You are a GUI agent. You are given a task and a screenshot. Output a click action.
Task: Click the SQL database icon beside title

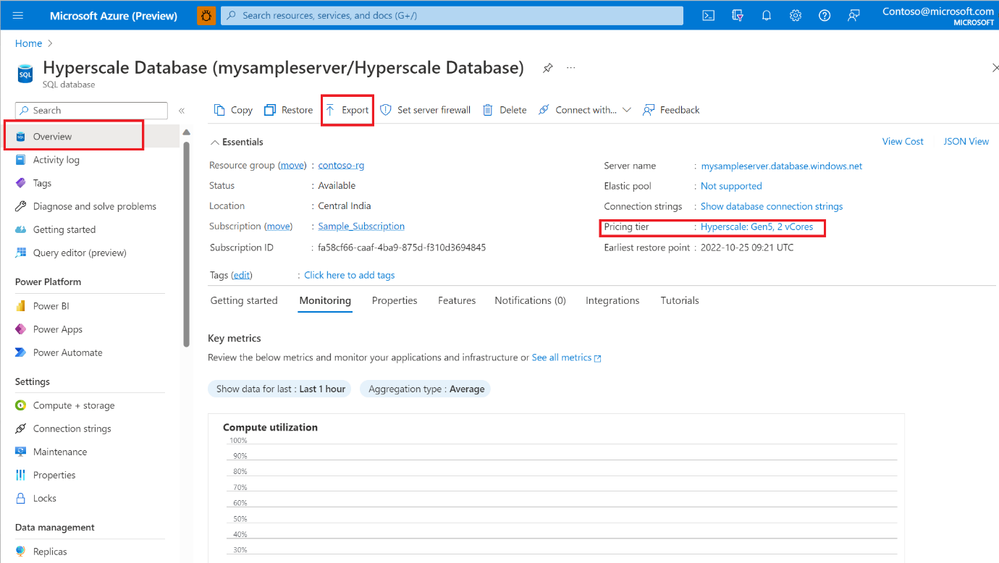25,74
